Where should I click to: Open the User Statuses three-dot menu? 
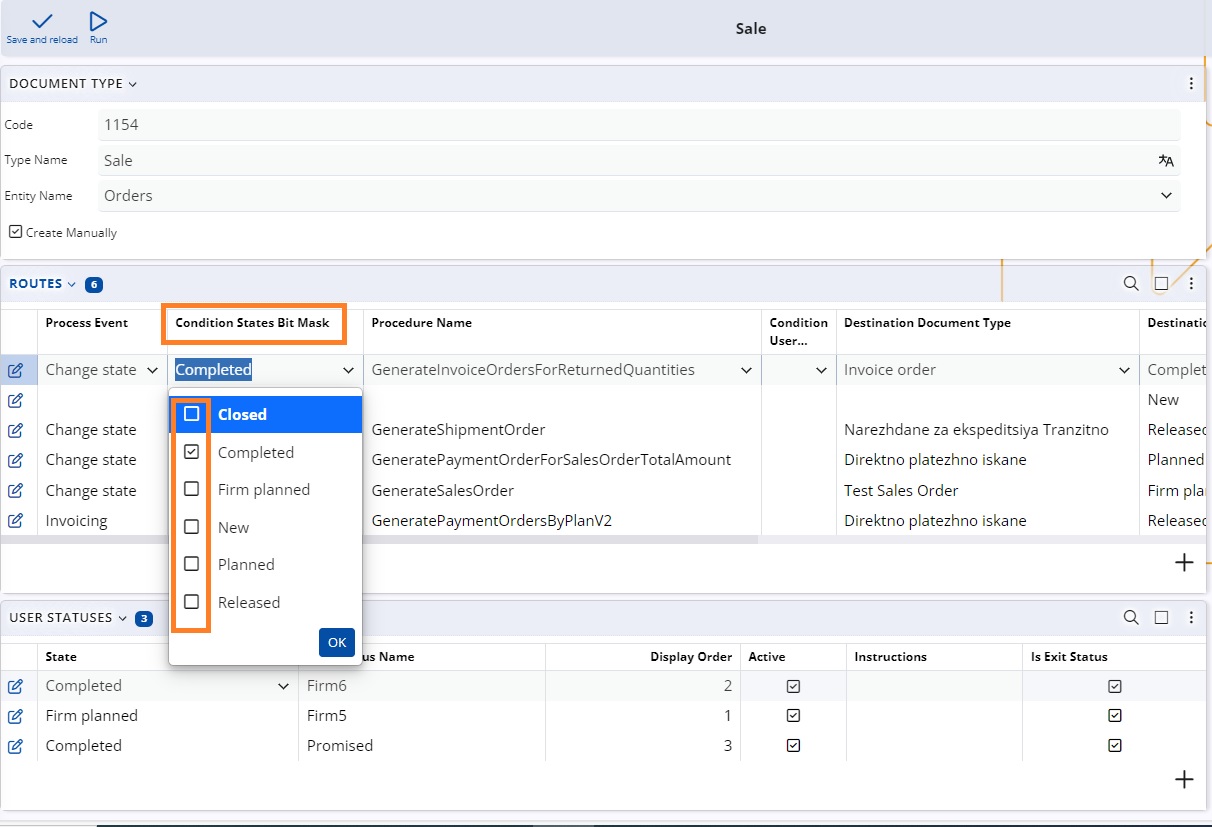1191,618
